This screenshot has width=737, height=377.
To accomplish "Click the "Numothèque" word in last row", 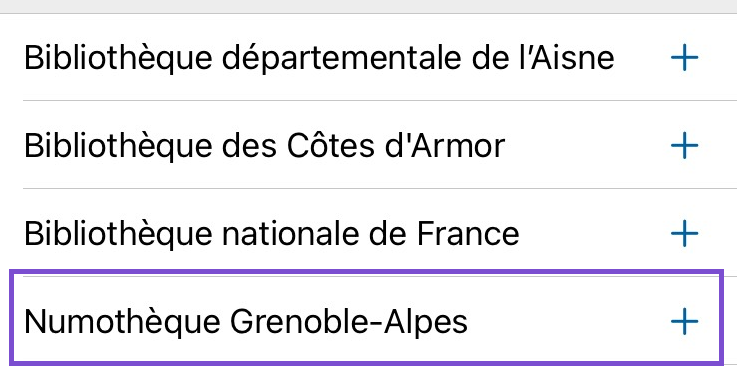I will coord(122,322).
